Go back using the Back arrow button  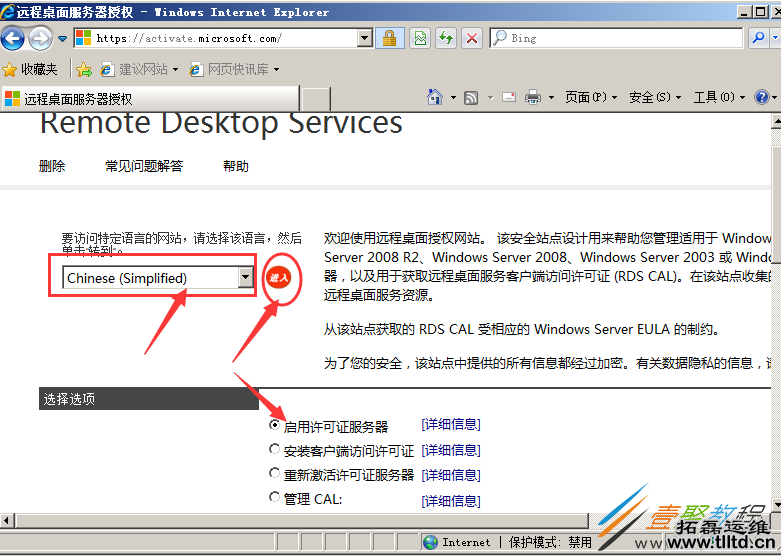[12, 38]
